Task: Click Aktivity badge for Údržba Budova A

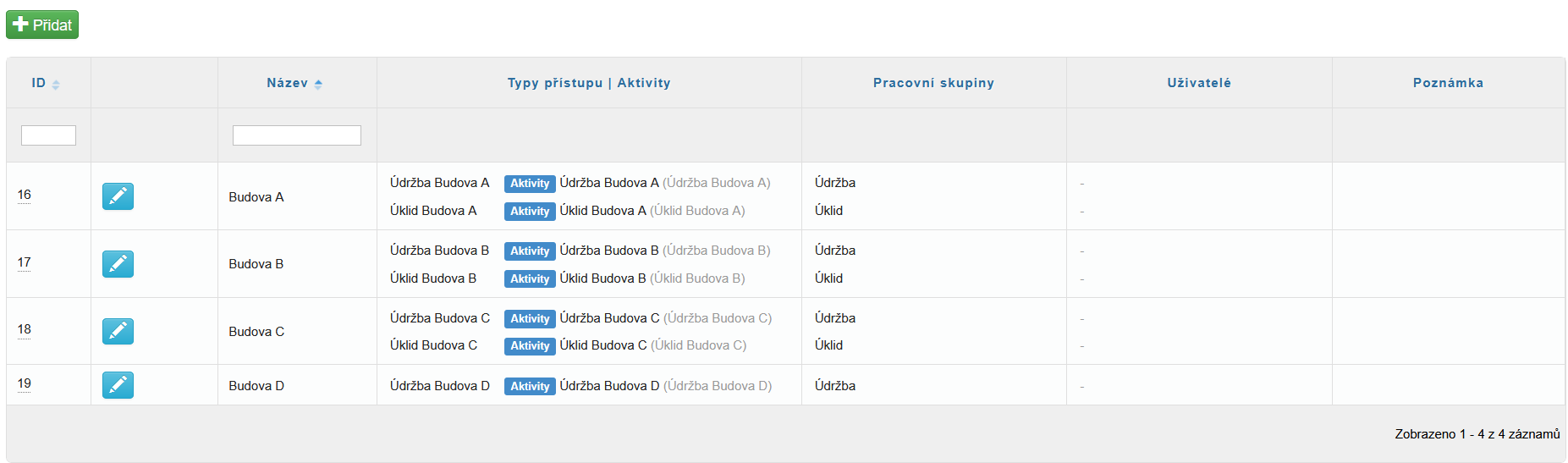Action: [x=530, y=184]
